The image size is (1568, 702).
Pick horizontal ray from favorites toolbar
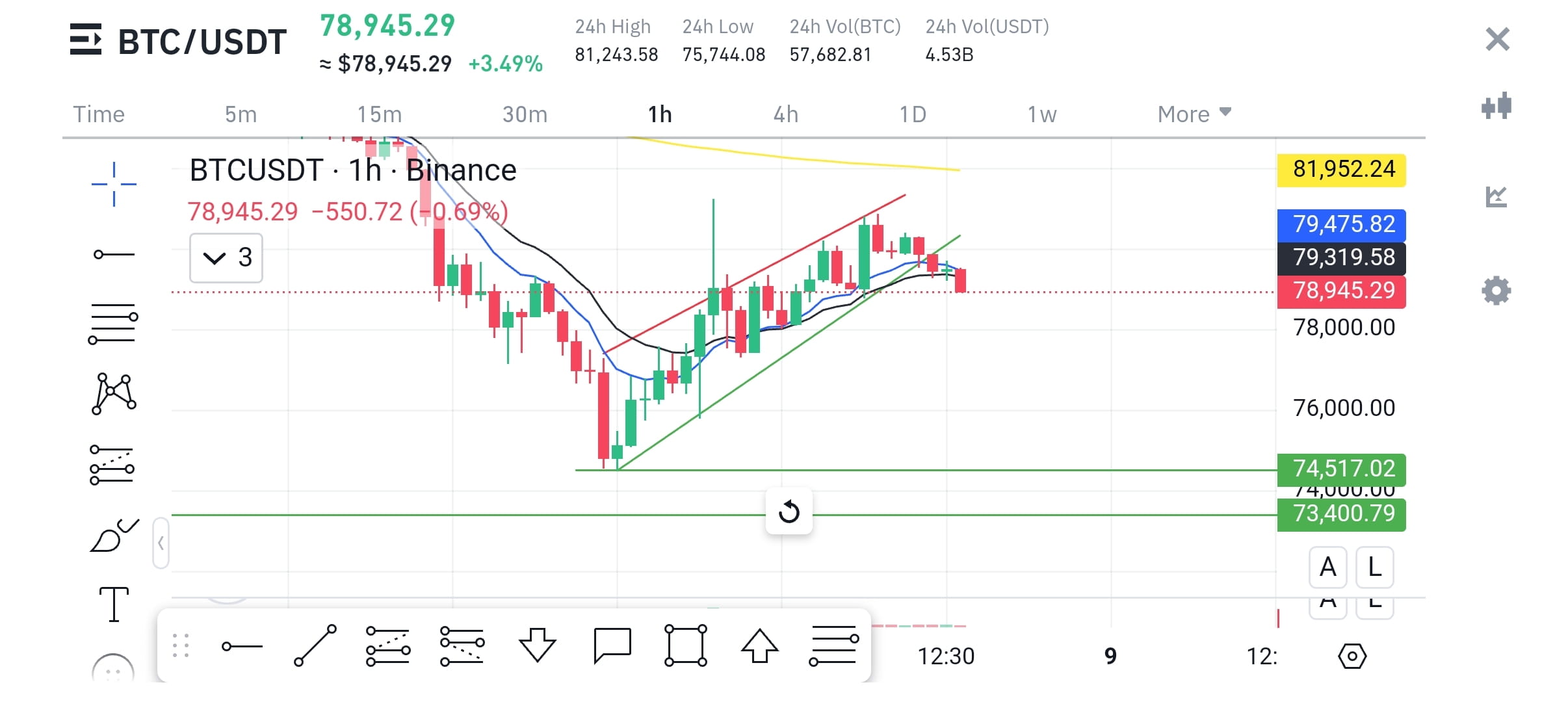[242, 646]
